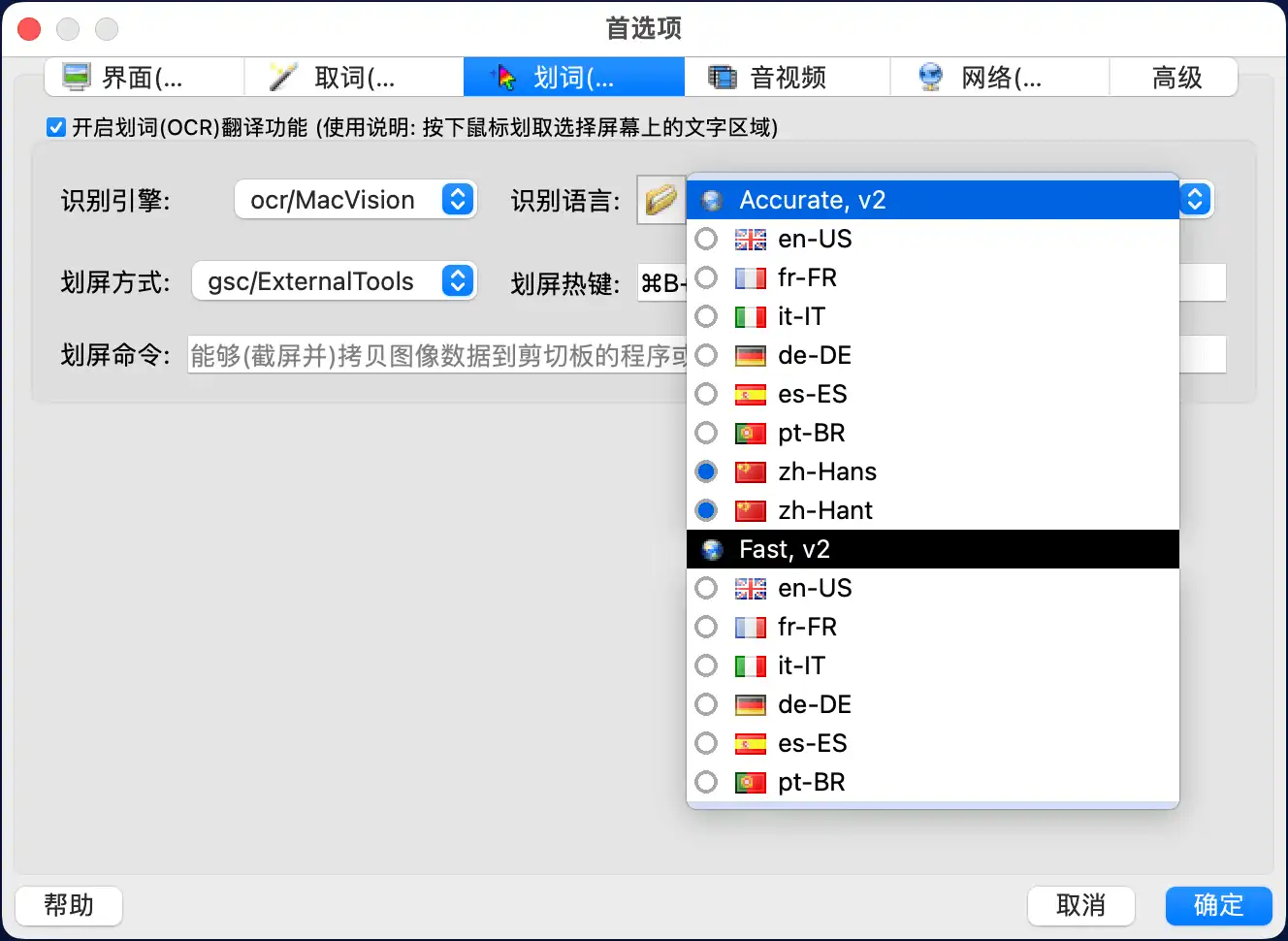Click the film icon on the 音视频 tab
1288x941 pixels.
[x=723, y=77]
